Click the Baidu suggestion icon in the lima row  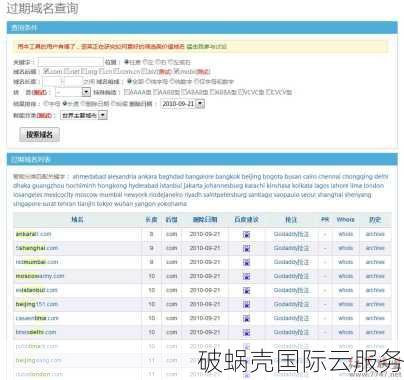point(246,318)
